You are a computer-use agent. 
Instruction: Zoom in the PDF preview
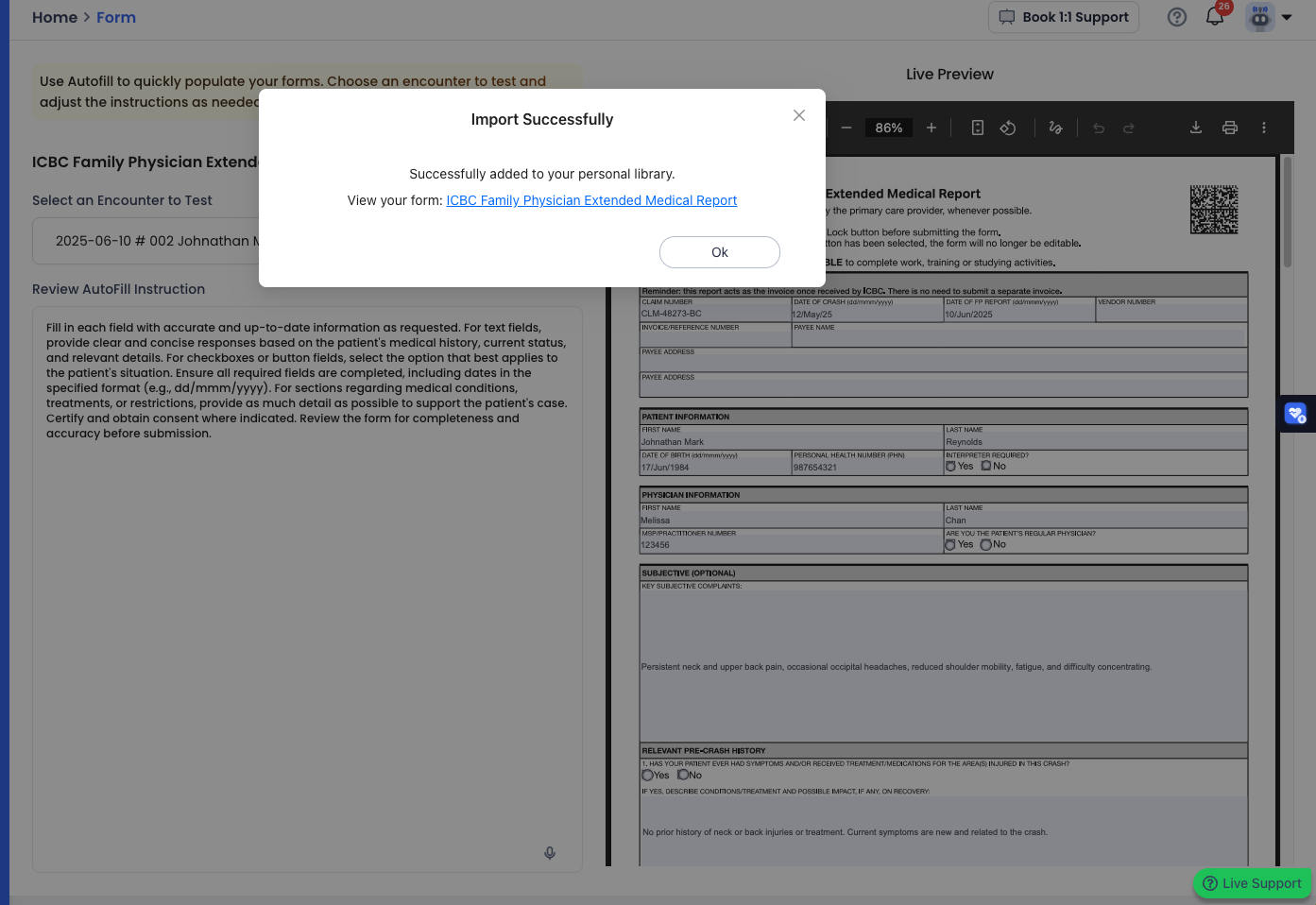[x=931, y=128]
